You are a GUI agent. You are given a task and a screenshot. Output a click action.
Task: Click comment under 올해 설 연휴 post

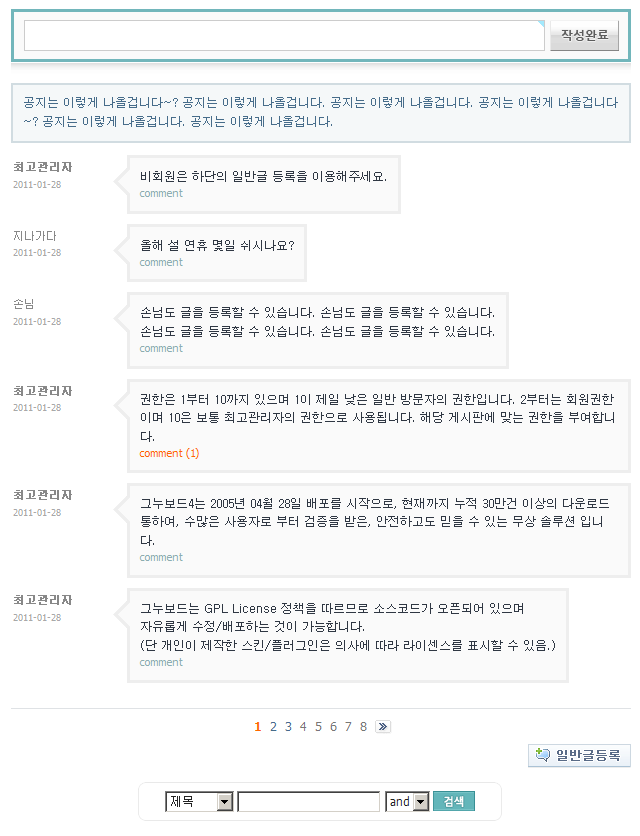tap(161, 262)
